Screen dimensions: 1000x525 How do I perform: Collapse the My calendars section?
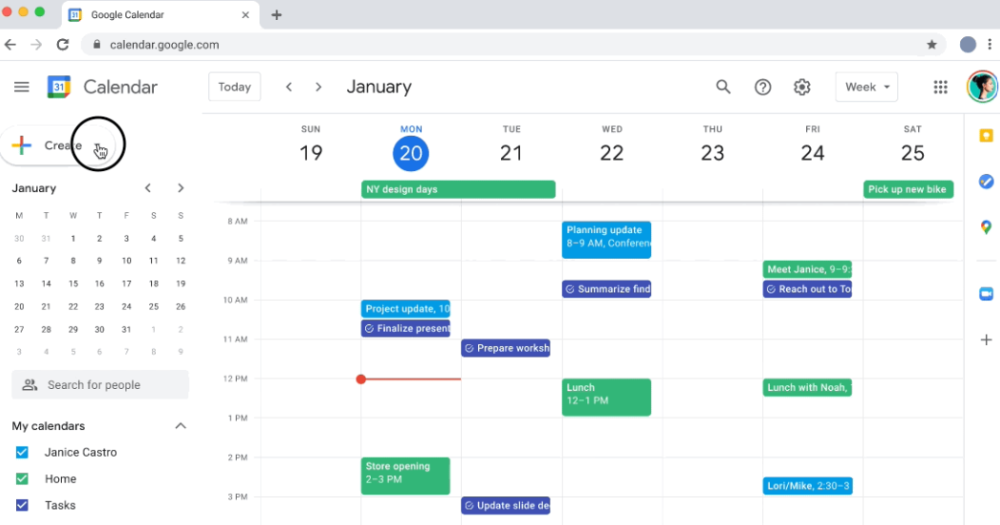(180, 426)
